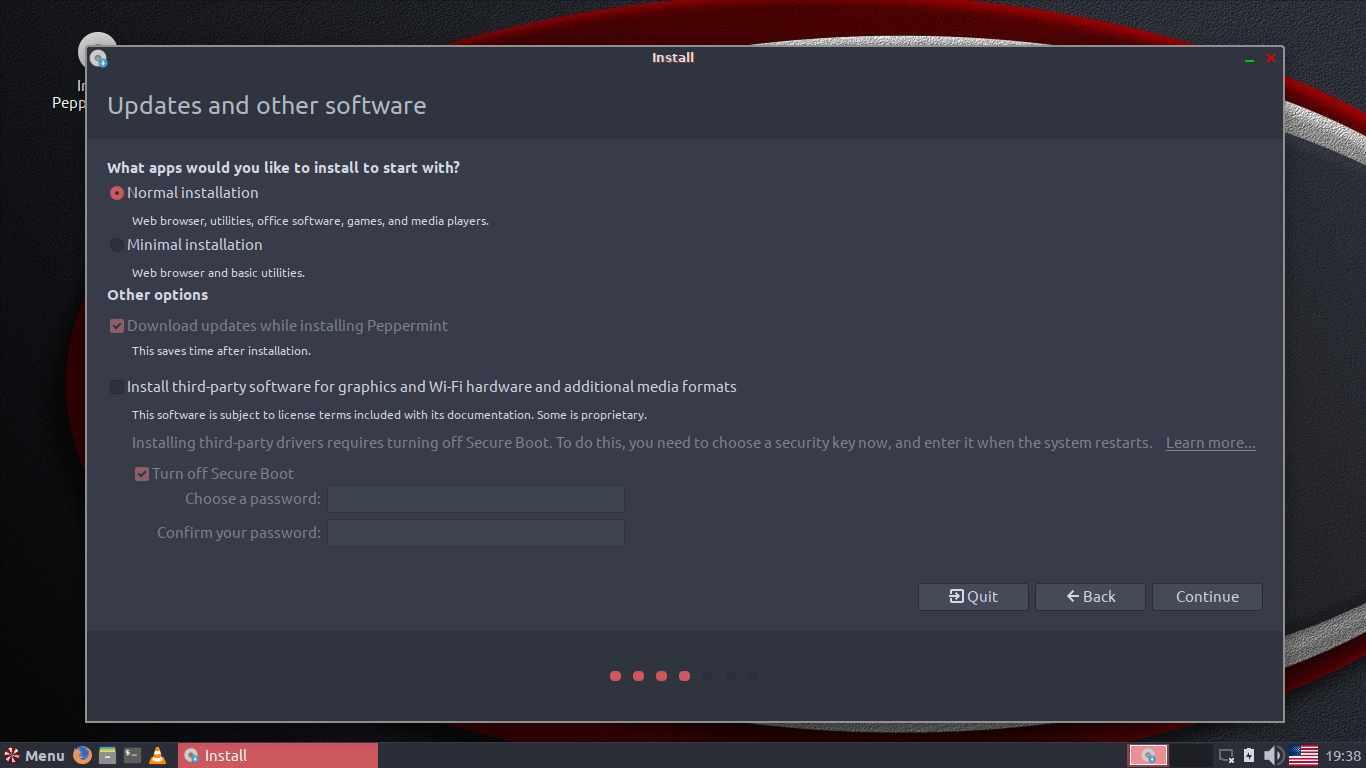Open the file manager panel icon
1366x768 pixels.
coord(108,755)
